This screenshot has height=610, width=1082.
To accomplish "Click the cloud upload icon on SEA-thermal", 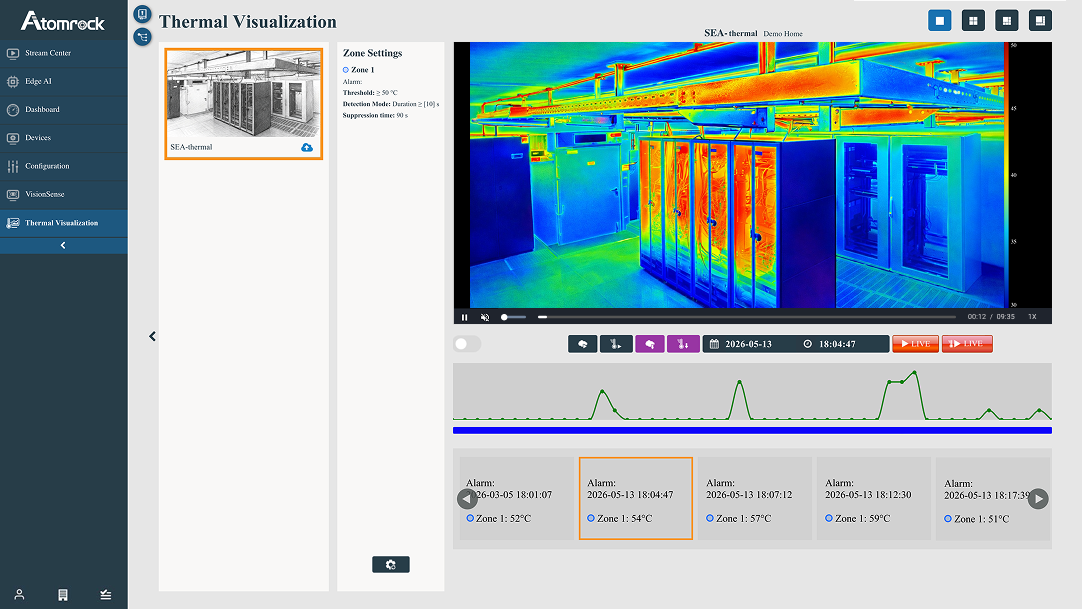I will click(306, 148).
